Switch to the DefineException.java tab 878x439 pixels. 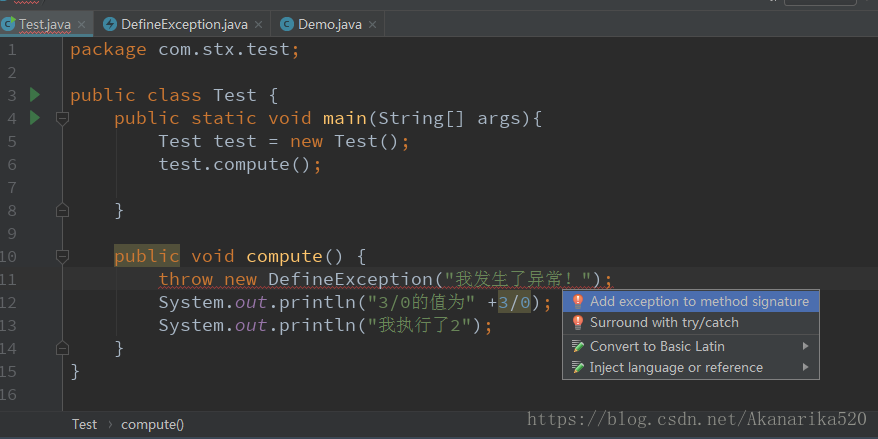click(184, 24)
